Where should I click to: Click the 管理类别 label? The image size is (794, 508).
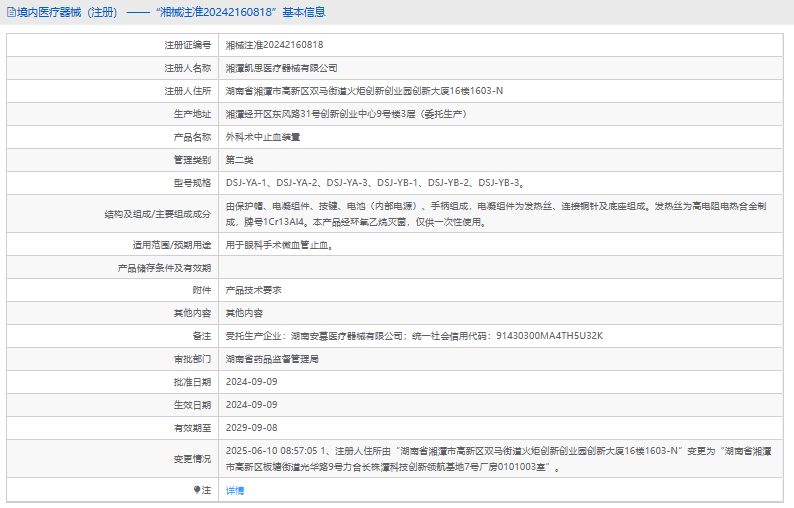(192, 160)
